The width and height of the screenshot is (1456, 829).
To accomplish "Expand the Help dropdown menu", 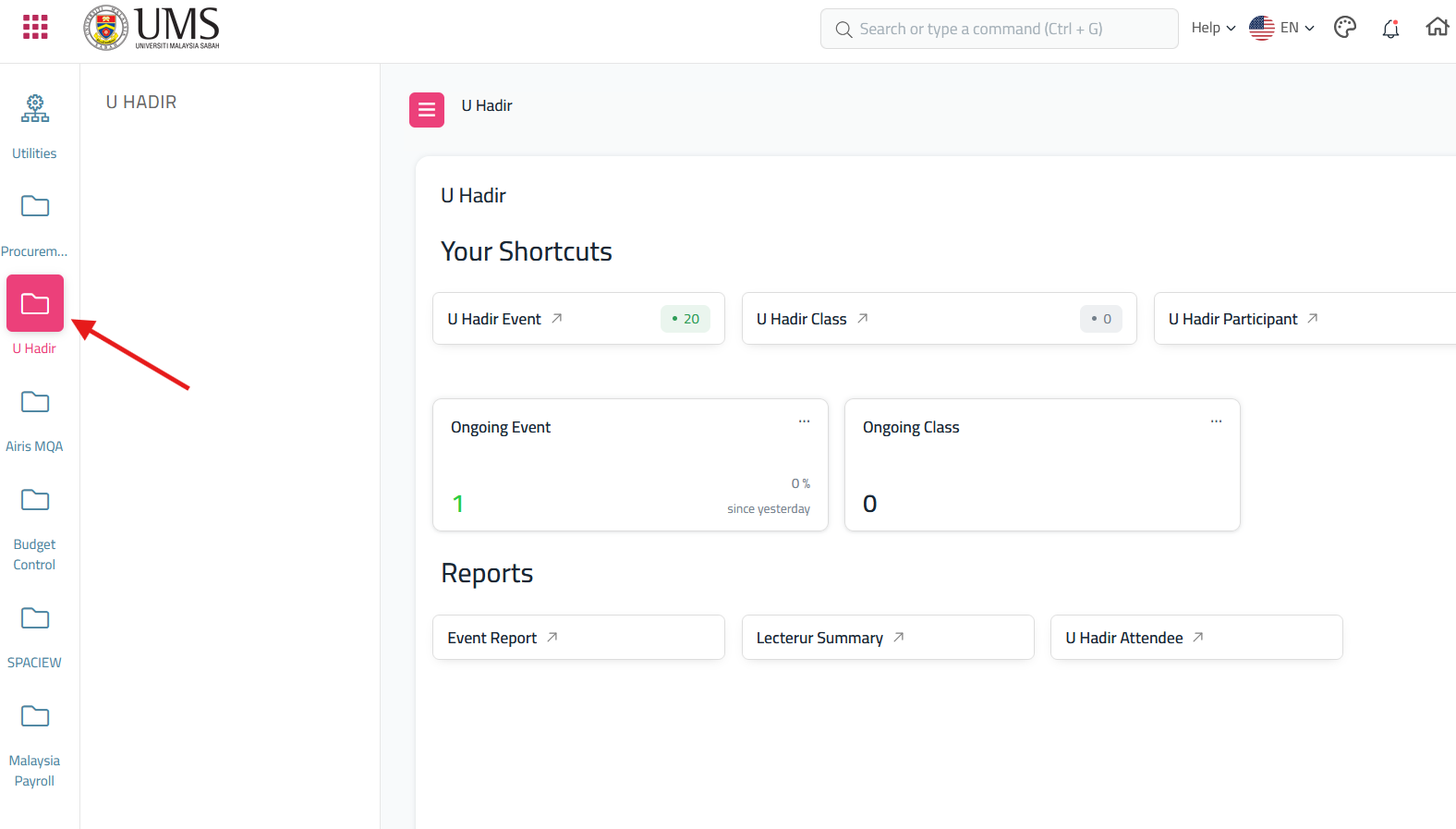I will 1213,28.
